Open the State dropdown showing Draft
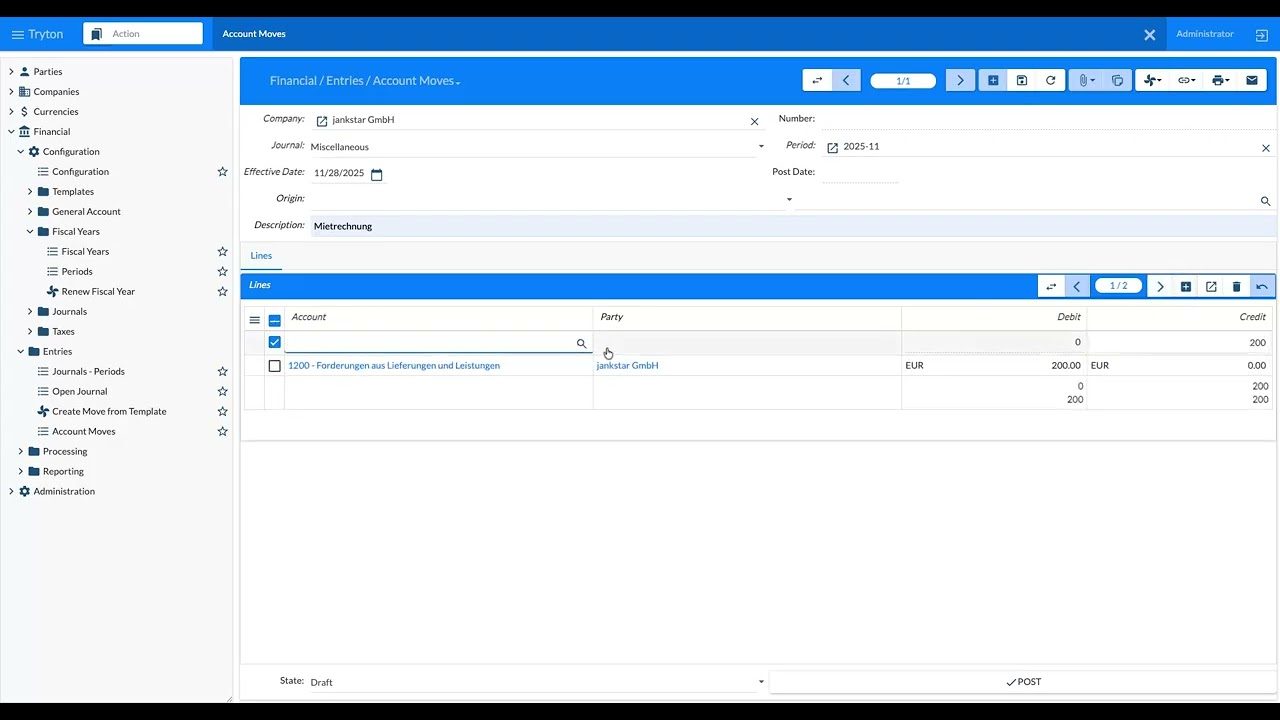1280x720 pixels. 761,682
